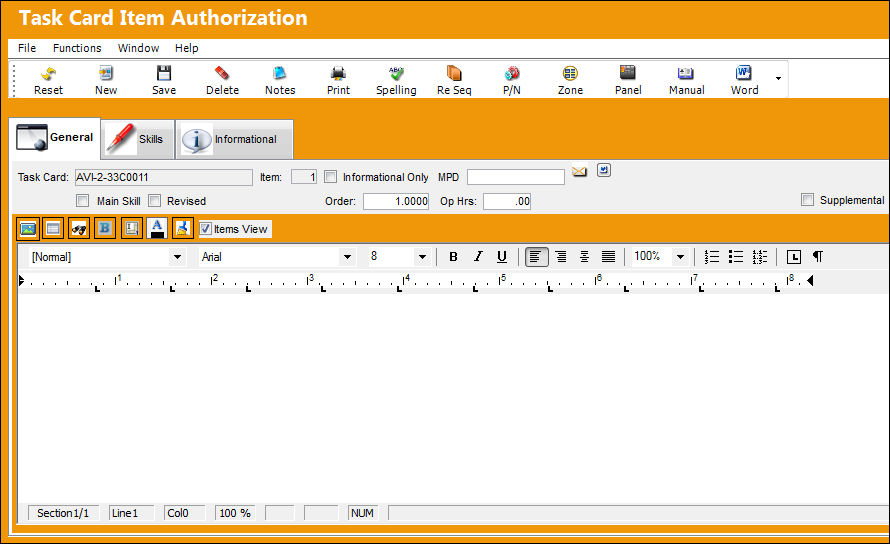The height and width of the screenshot is (544, 890).
Task: Open the font size dropdown
Action: pyautogui.click(x=422, y=257)
